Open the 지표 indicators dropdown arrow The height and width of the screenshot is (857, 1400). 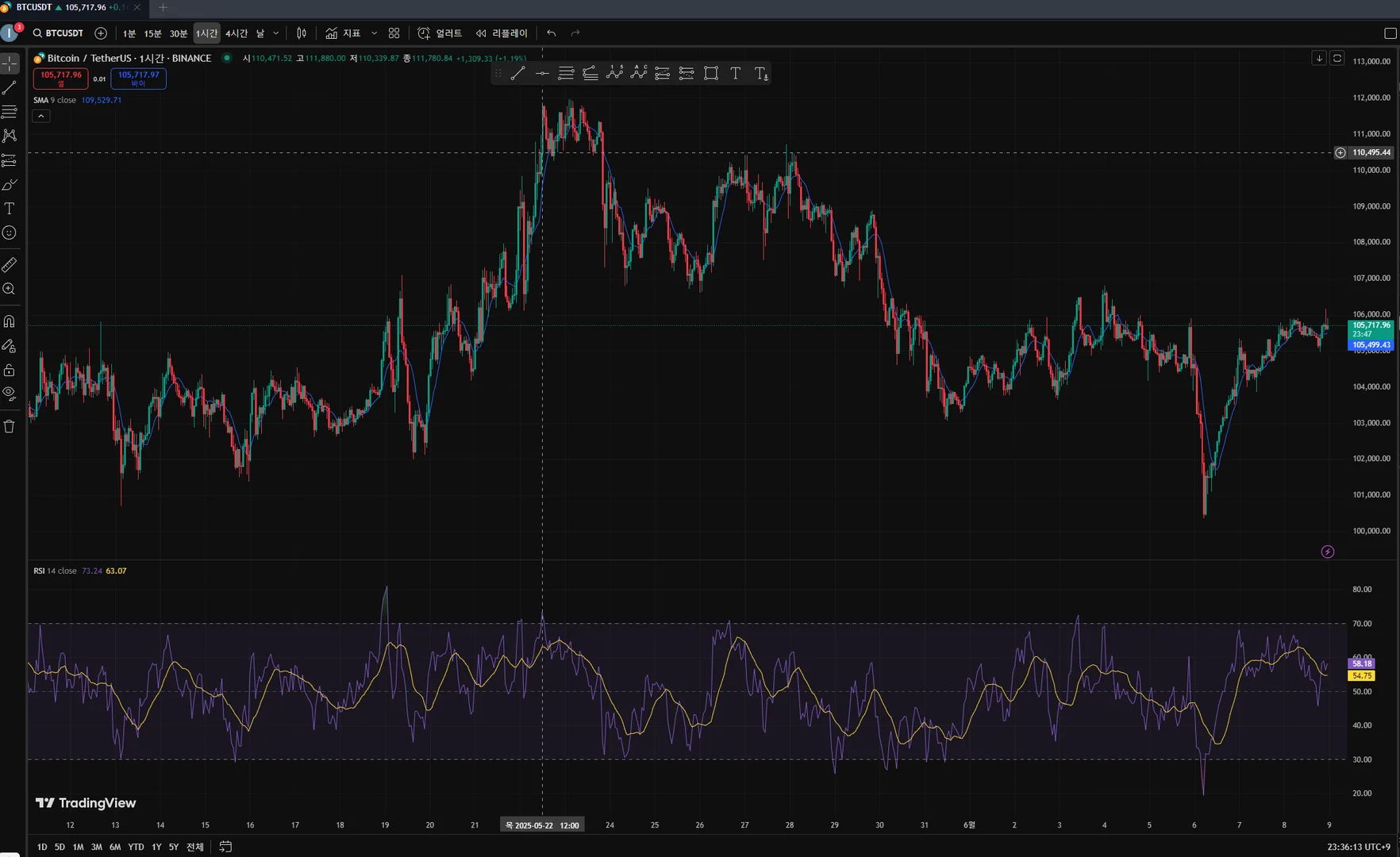pos(375,33)
